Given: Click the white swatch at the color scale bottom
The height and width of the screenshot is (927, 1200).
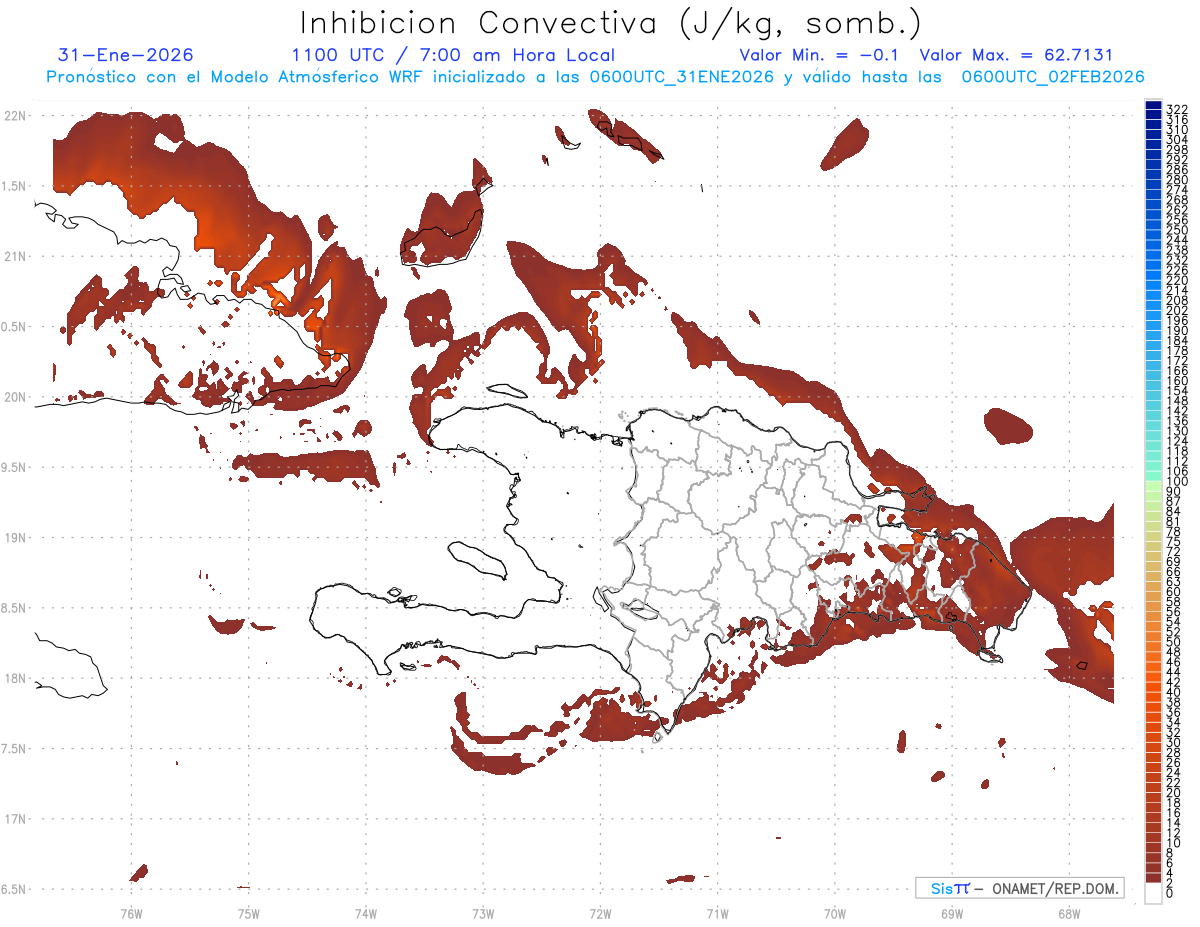Looking at the screenshot, I should (1153, 895).
